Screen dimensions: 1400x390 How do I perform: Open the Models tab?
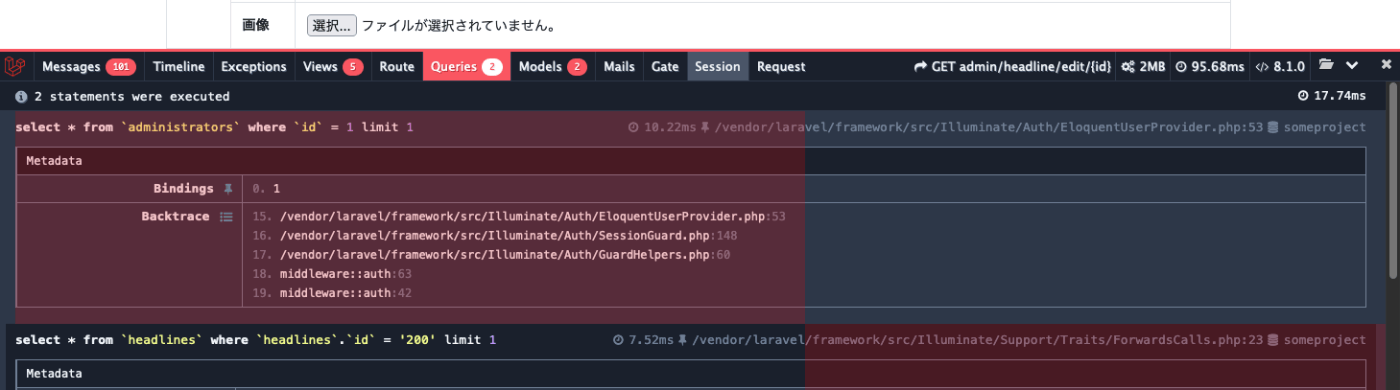553,67
